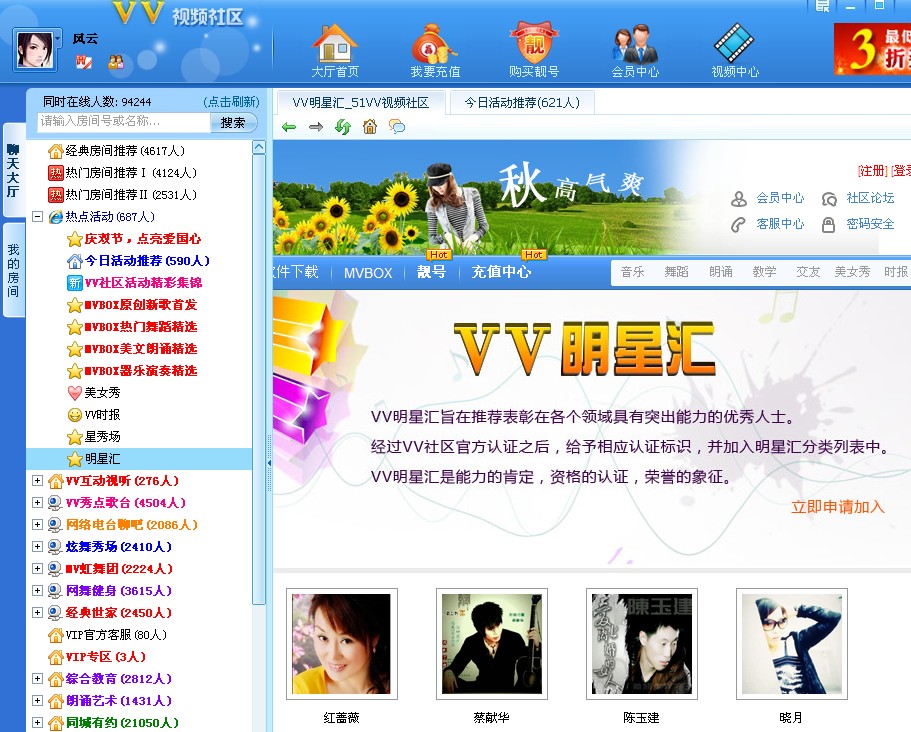Open MVBOX menu item

pos(368,272)
